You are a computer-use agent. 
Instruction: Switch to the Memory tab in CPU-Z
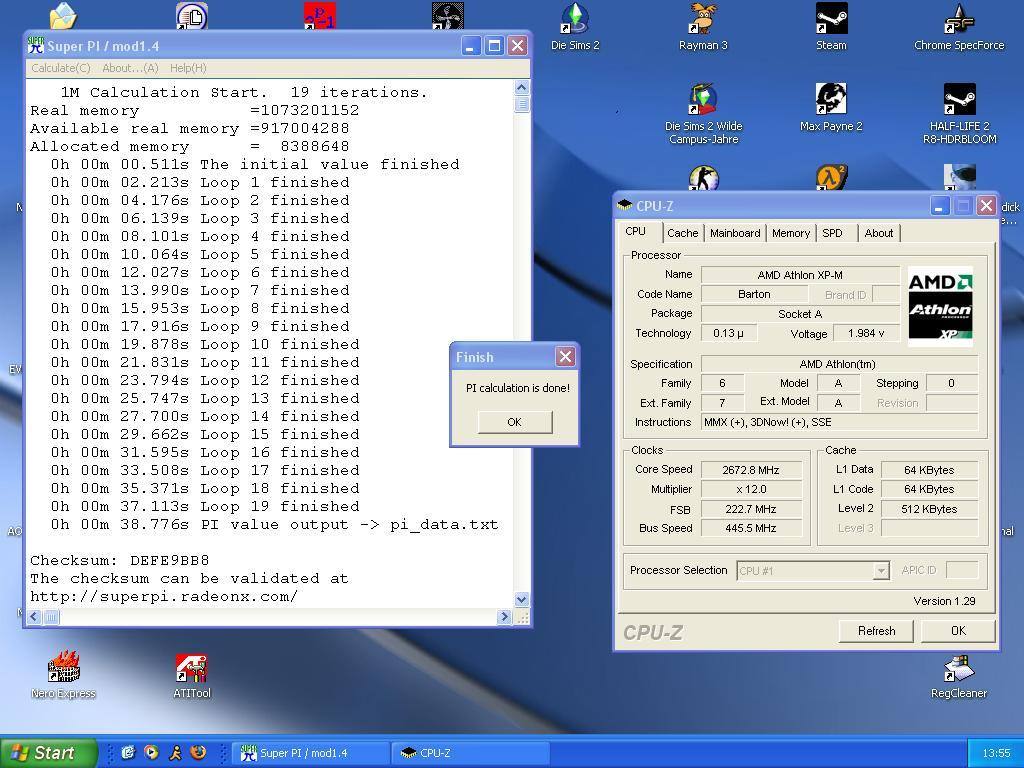790,233
